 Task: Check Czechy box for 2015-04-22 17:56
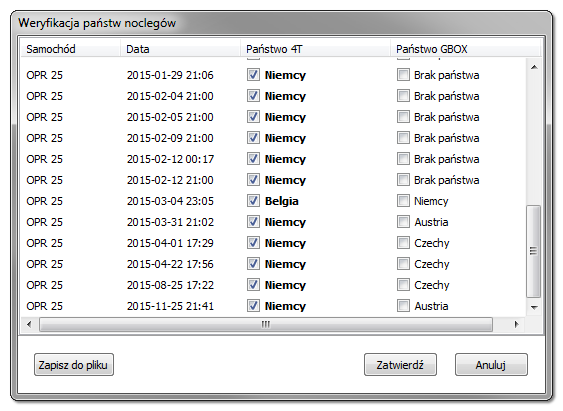(403, 264)
